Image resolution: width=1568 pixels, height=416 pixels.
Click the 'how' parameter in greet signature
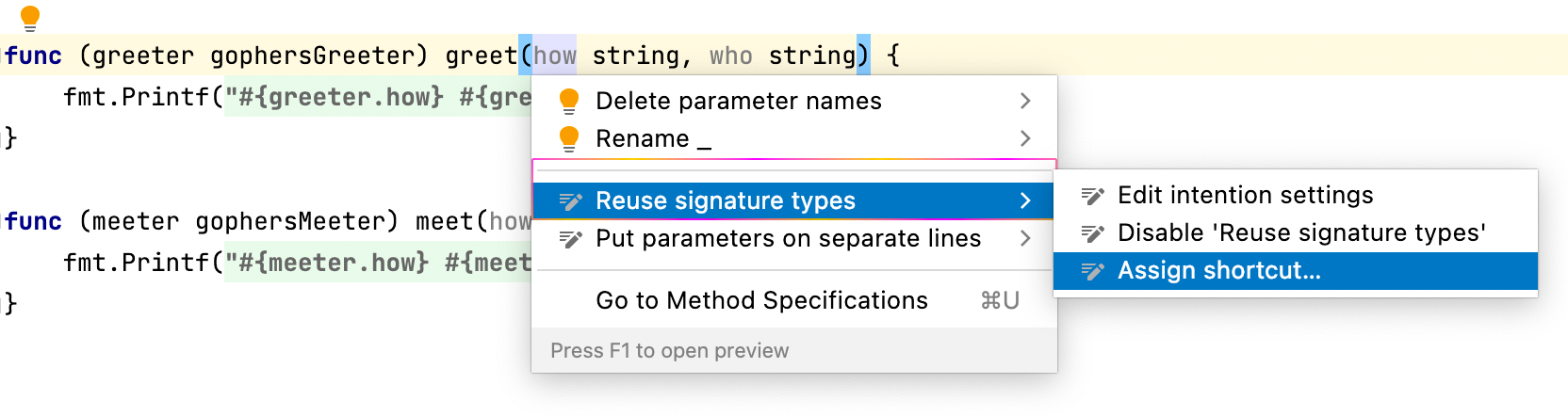click(x=555, y=56)
